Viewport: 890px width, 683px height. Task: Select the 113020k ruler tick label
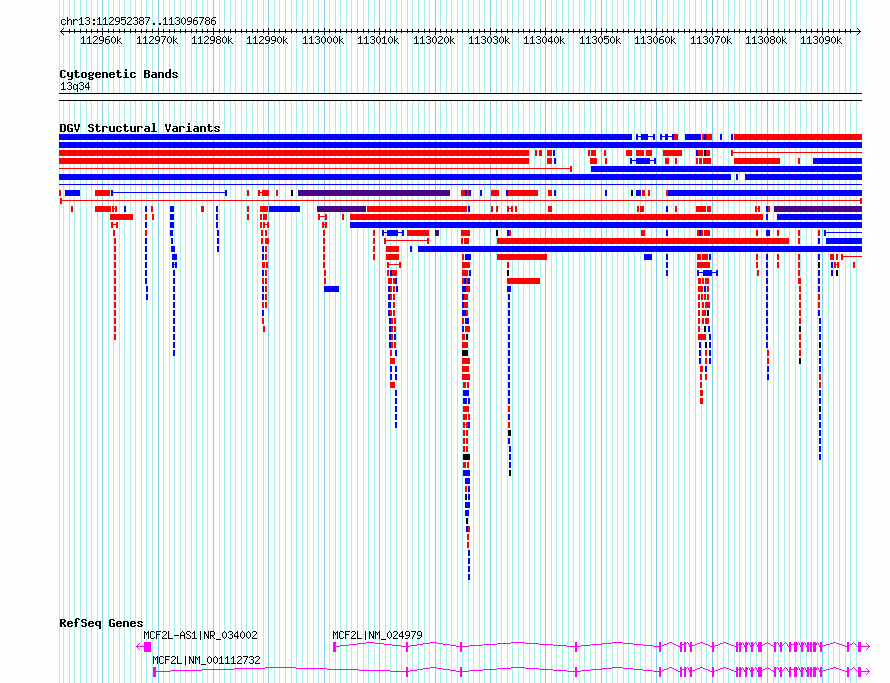click(434, 40)
